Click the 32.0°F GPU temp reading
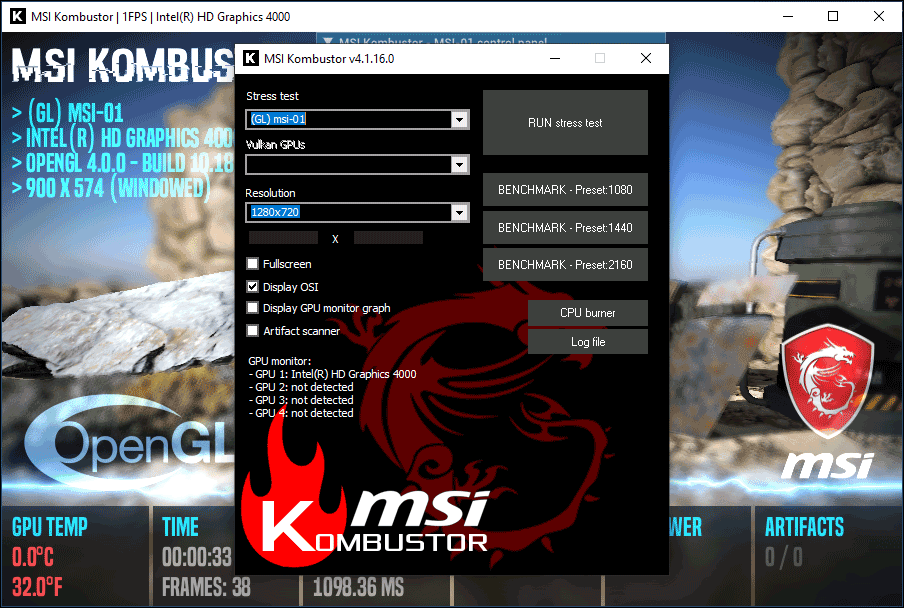The width and height of the screenshot is (904, 608). (x=37, y=587)
